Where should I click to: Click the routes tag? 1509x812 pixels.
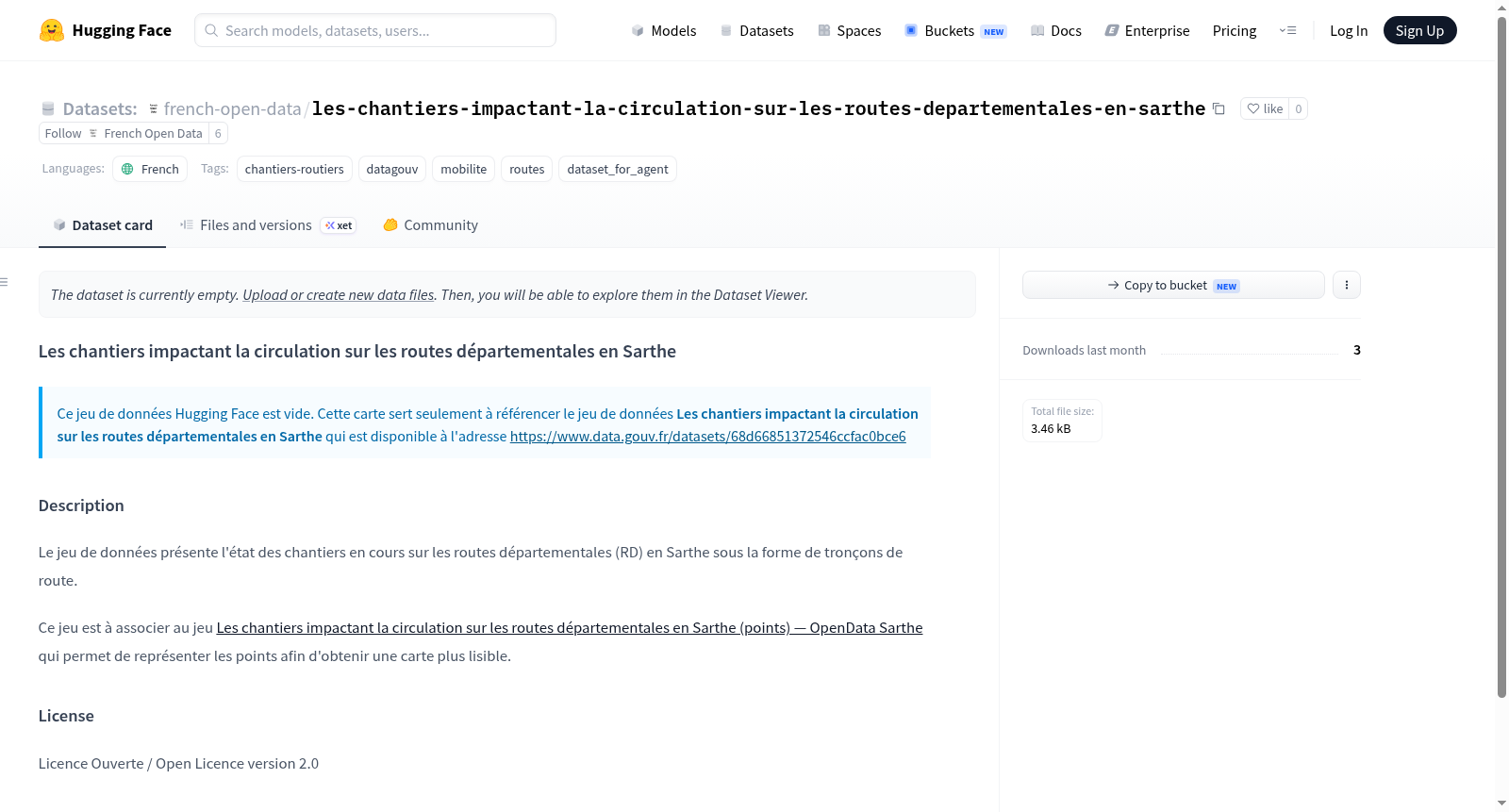tap(527, 169)
